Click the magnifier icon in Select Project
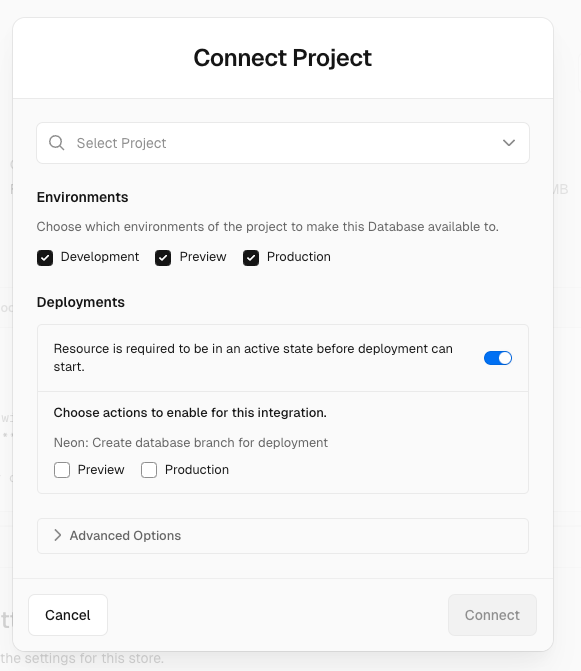This screenshot has height=671, width=581. 56,143
